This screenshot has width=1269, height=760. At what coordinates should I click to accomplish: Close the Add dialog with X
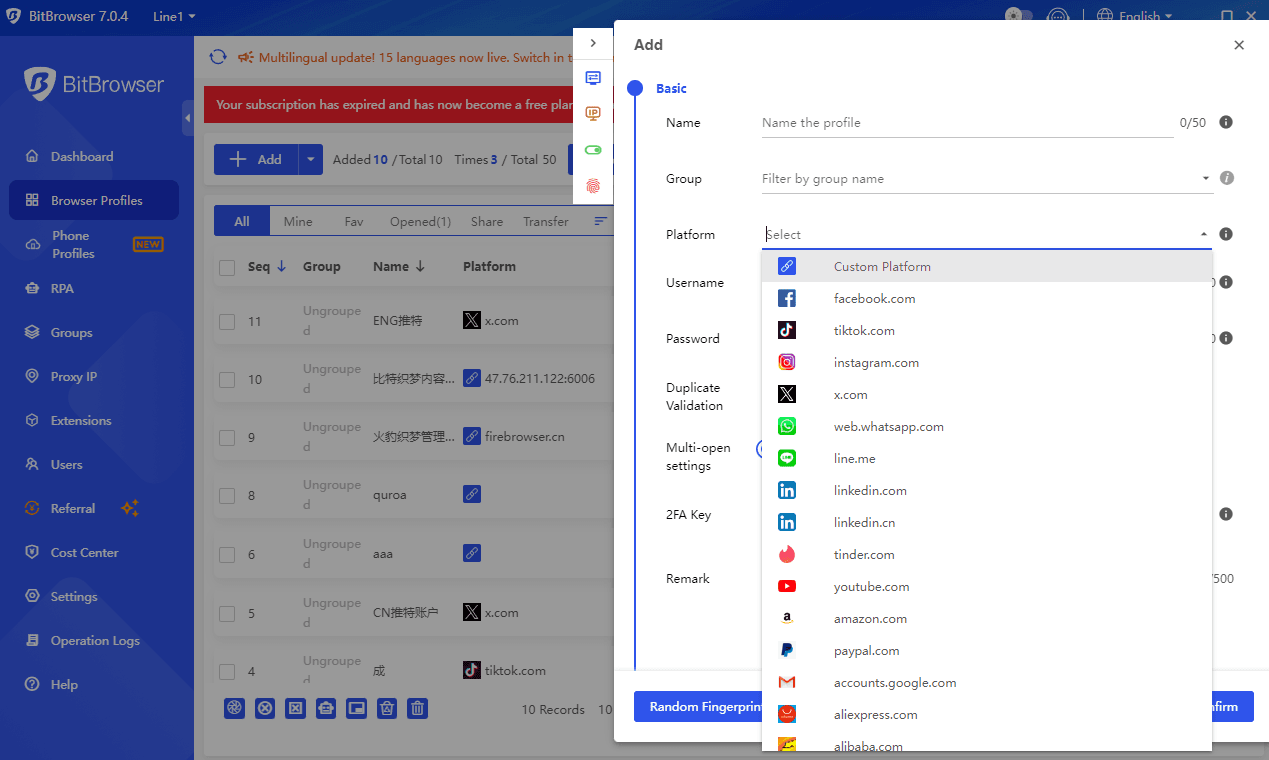click(1239, 45)
